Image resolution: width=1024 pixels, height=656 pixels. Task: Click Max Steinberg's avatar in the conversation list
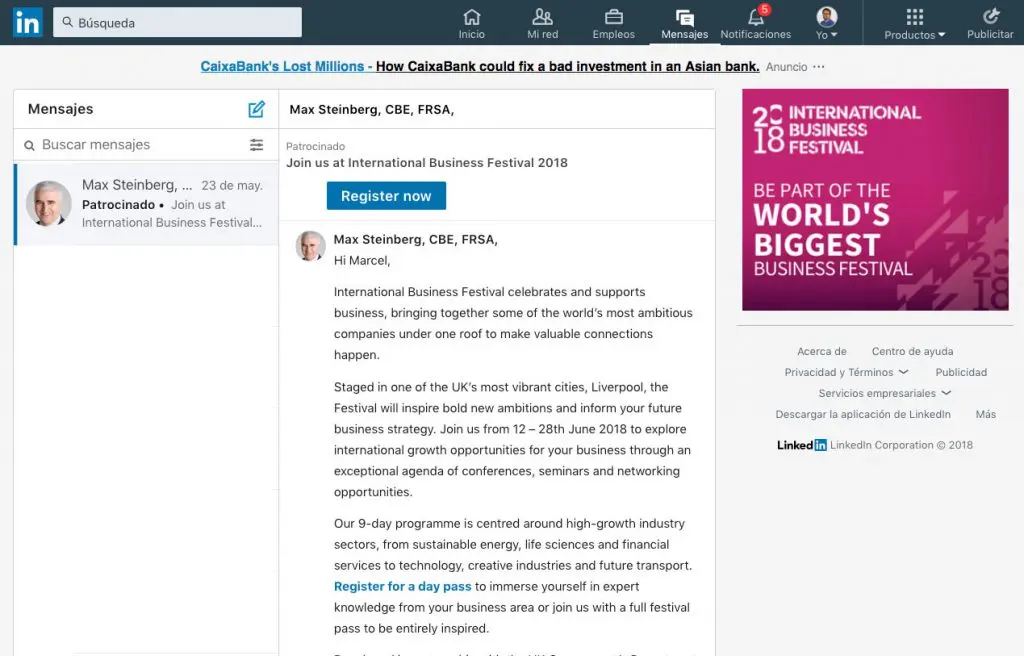[49, 204]
